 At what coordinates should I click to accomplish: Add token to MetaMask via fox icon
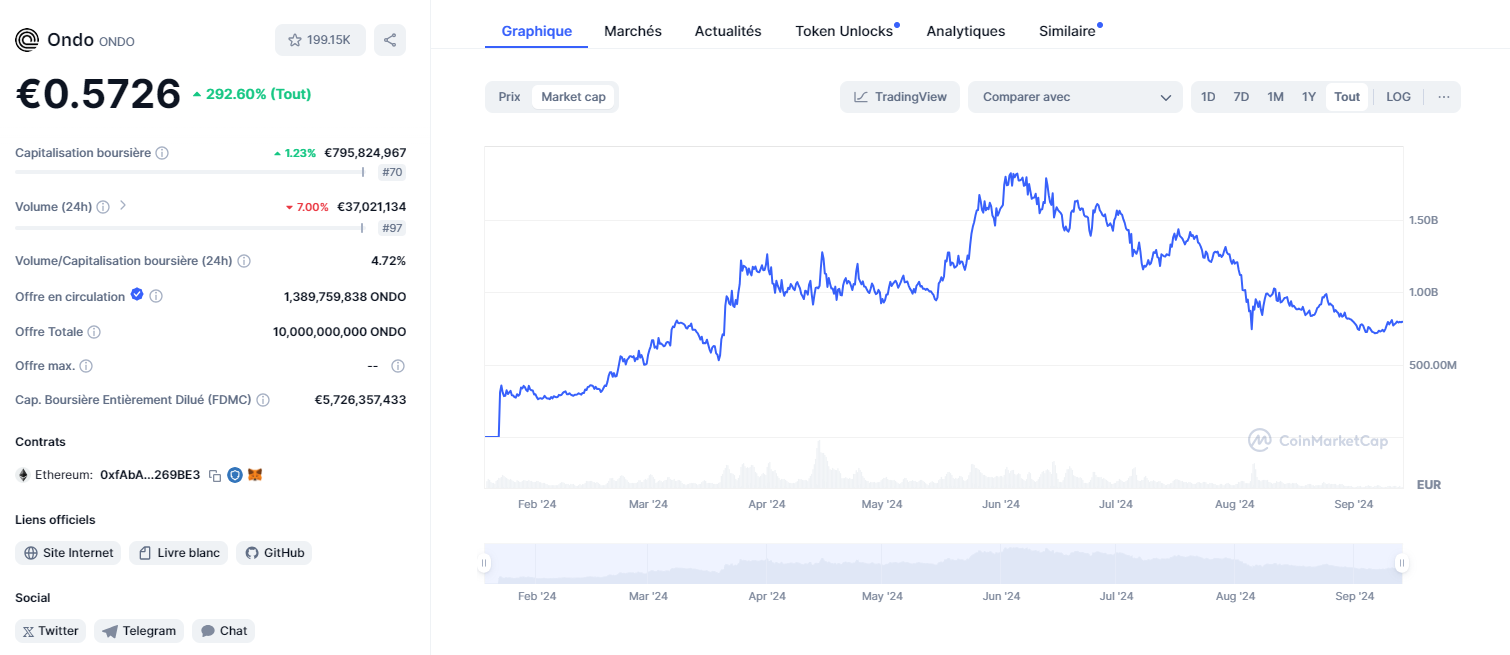point(255,475)
